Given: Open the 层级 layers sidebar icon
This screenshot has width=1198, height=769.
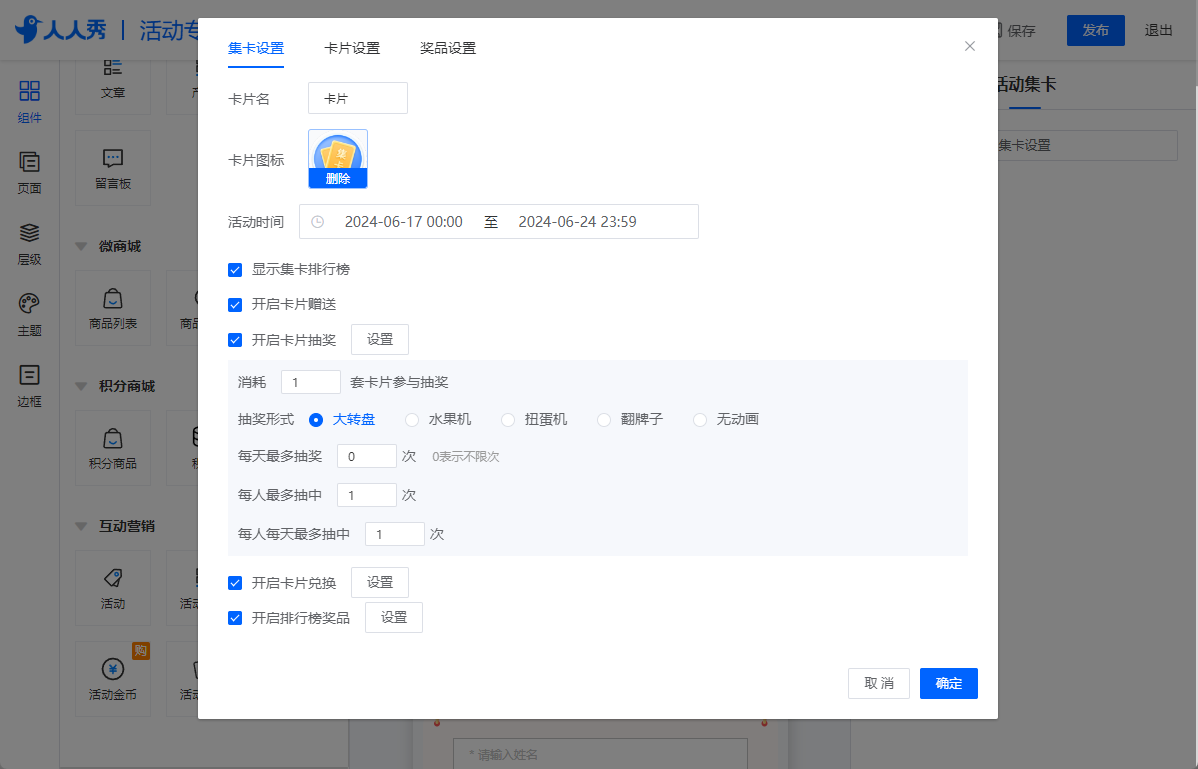Looking at the screenshot, I should tap(29, 244).
